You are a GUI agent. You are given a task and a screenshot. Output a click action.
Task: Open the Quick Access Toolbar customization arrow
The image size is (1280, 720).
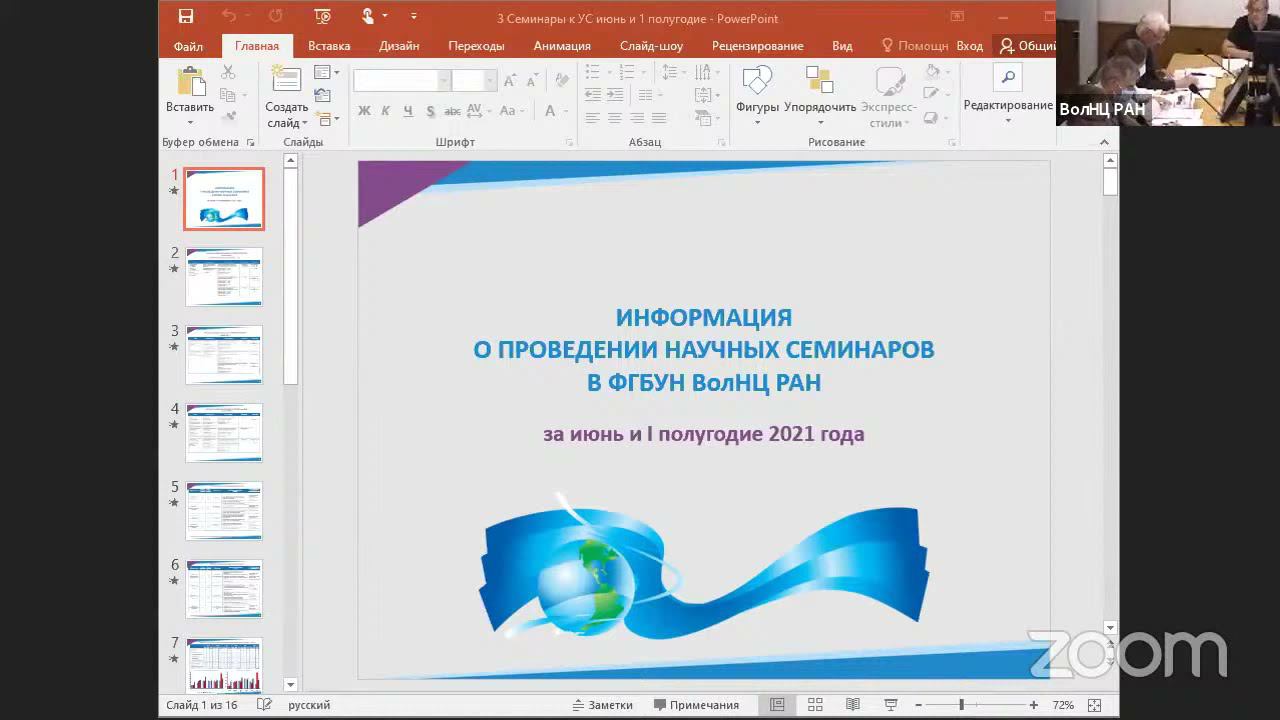(x=414, y=16)
